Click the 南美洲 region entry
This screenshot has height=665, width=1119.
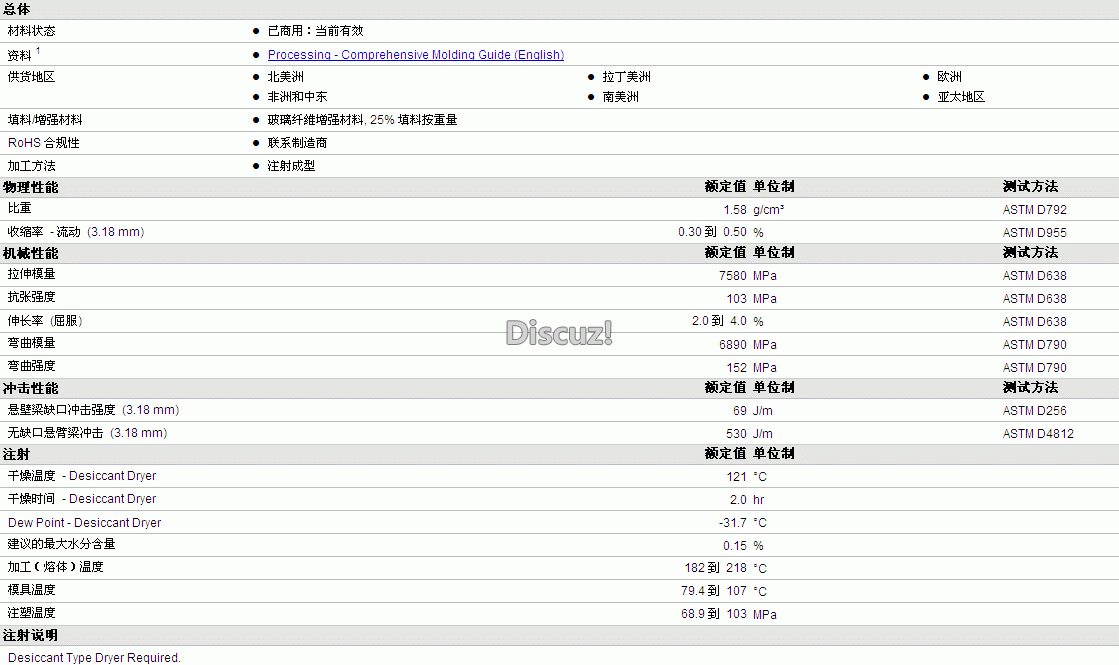click(x=620, y=96)
